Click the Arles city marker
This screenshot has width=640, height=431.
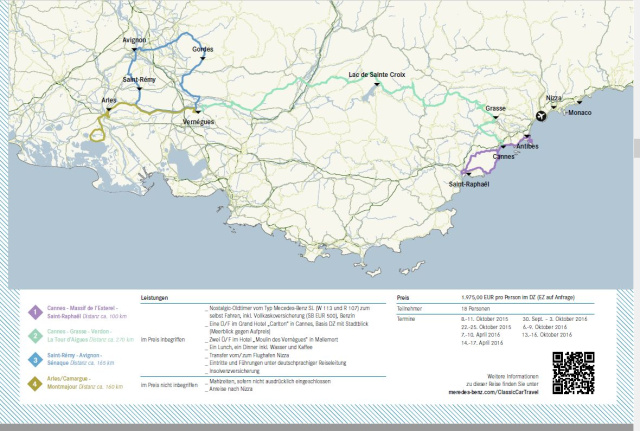(111, 108)
